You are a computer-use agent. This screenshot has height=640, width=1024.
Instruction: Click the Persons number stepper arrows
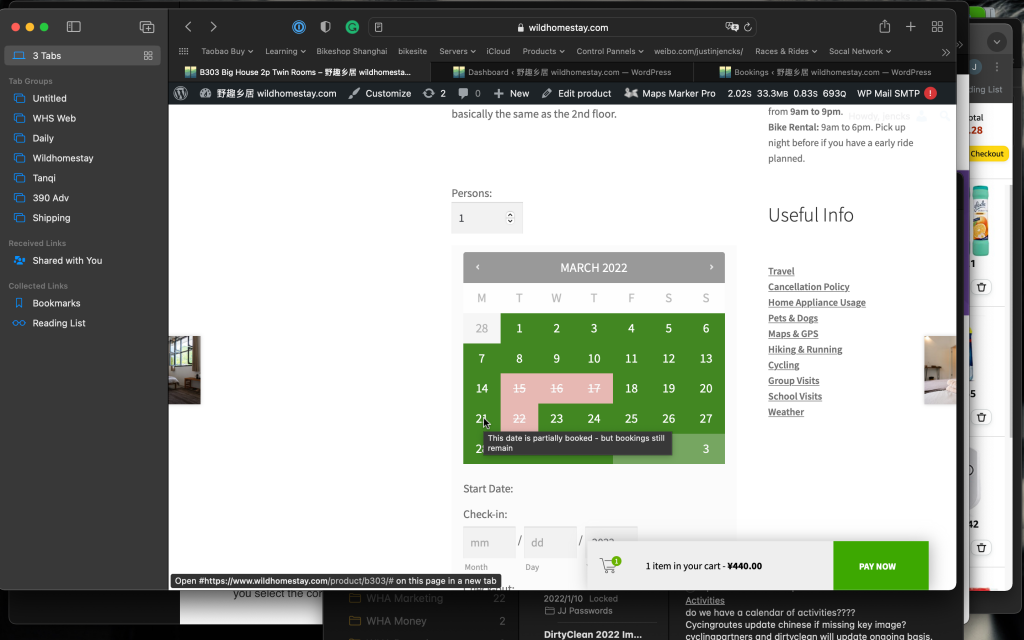510,218
